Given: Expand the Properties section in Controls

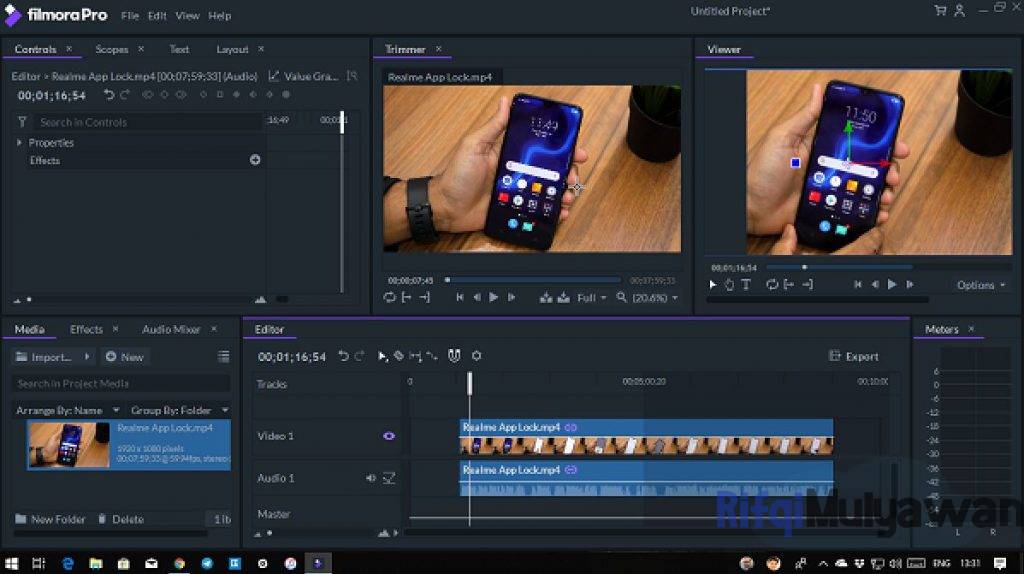Looking at the screenshot, I should [19, 143].
